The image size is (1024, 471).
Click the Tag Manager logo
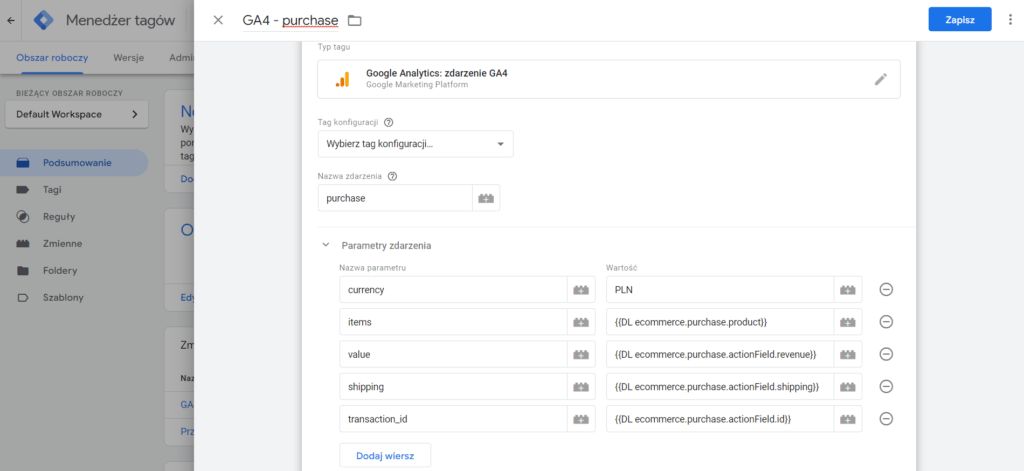44,20
